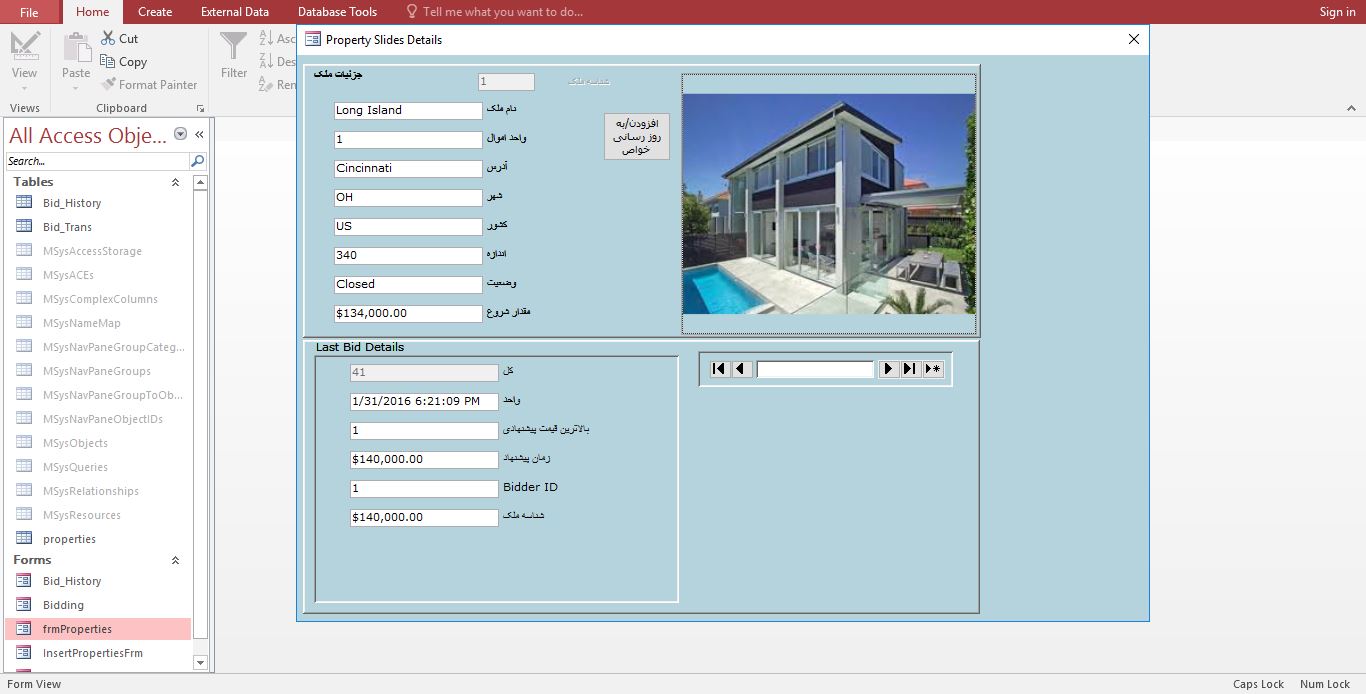Open the File menu
The width and height of the screenshot is (1366, 694).
(x=29, y=12)
